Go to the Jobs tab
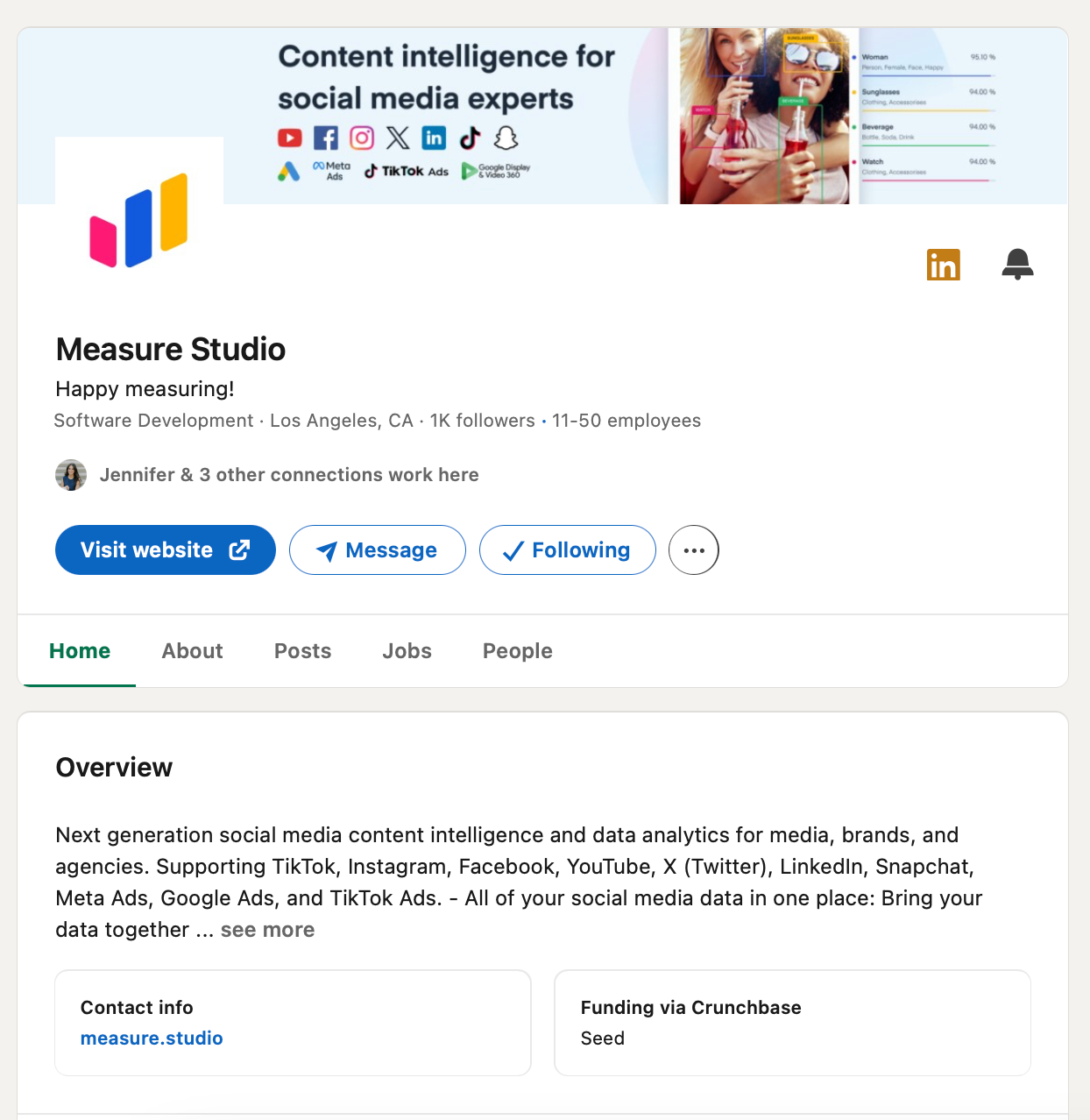The height and width of the screenshot is (1120, 1090). click(407, 651)
